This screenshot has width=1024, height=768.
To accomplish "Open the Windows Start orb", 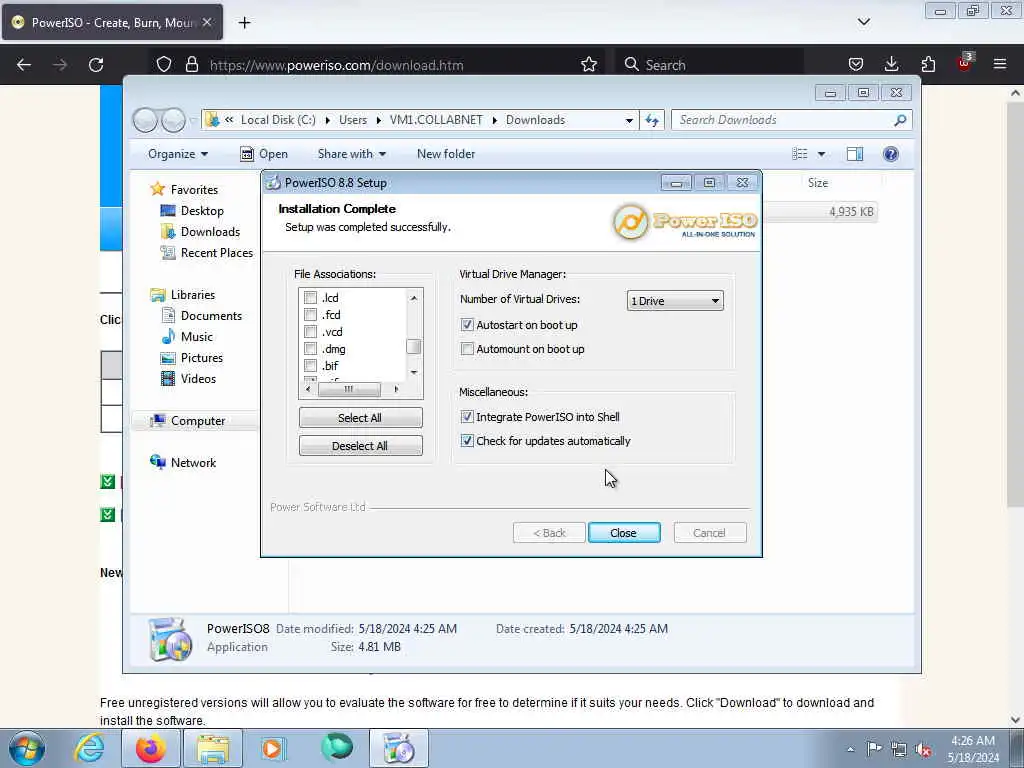I will coord(27,748).
